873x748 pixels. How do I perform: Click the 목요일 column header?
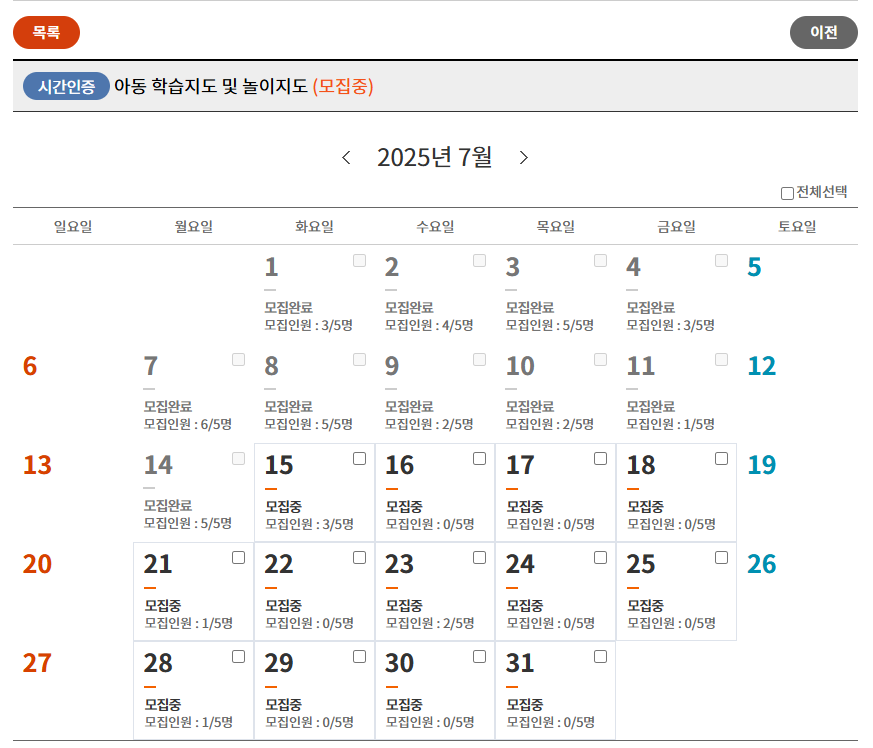click(556, 227)
